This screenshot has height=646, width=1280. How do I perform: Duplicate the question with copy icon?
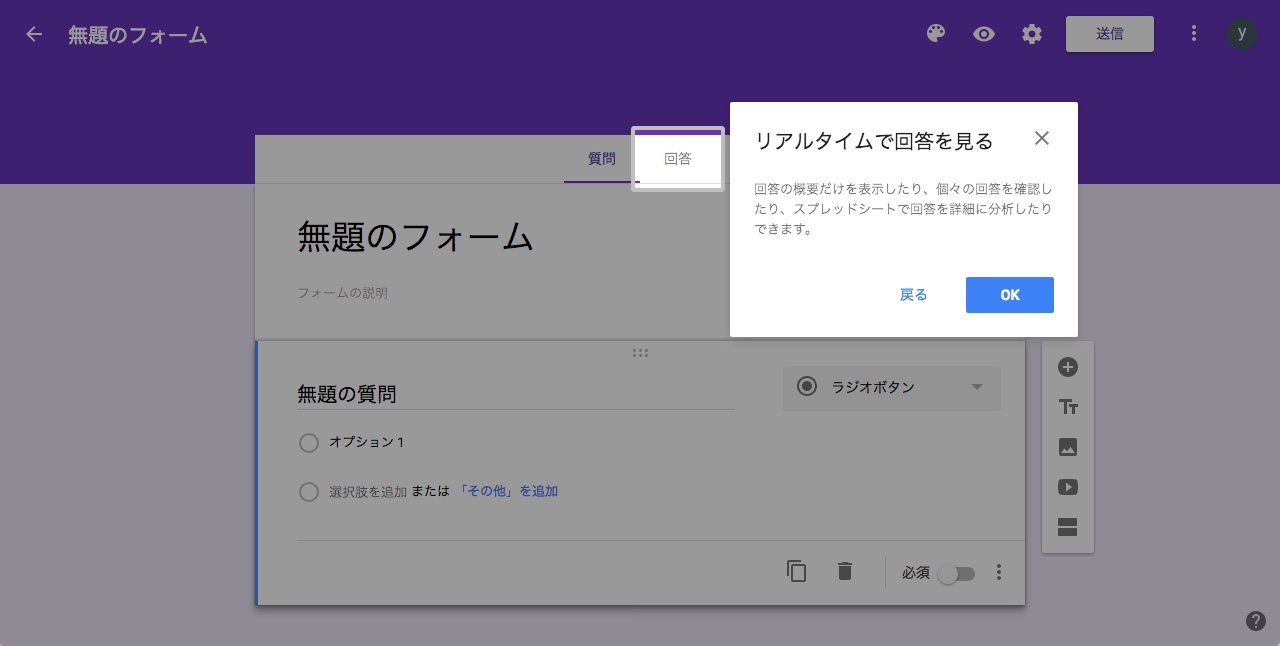click(797, 571)
